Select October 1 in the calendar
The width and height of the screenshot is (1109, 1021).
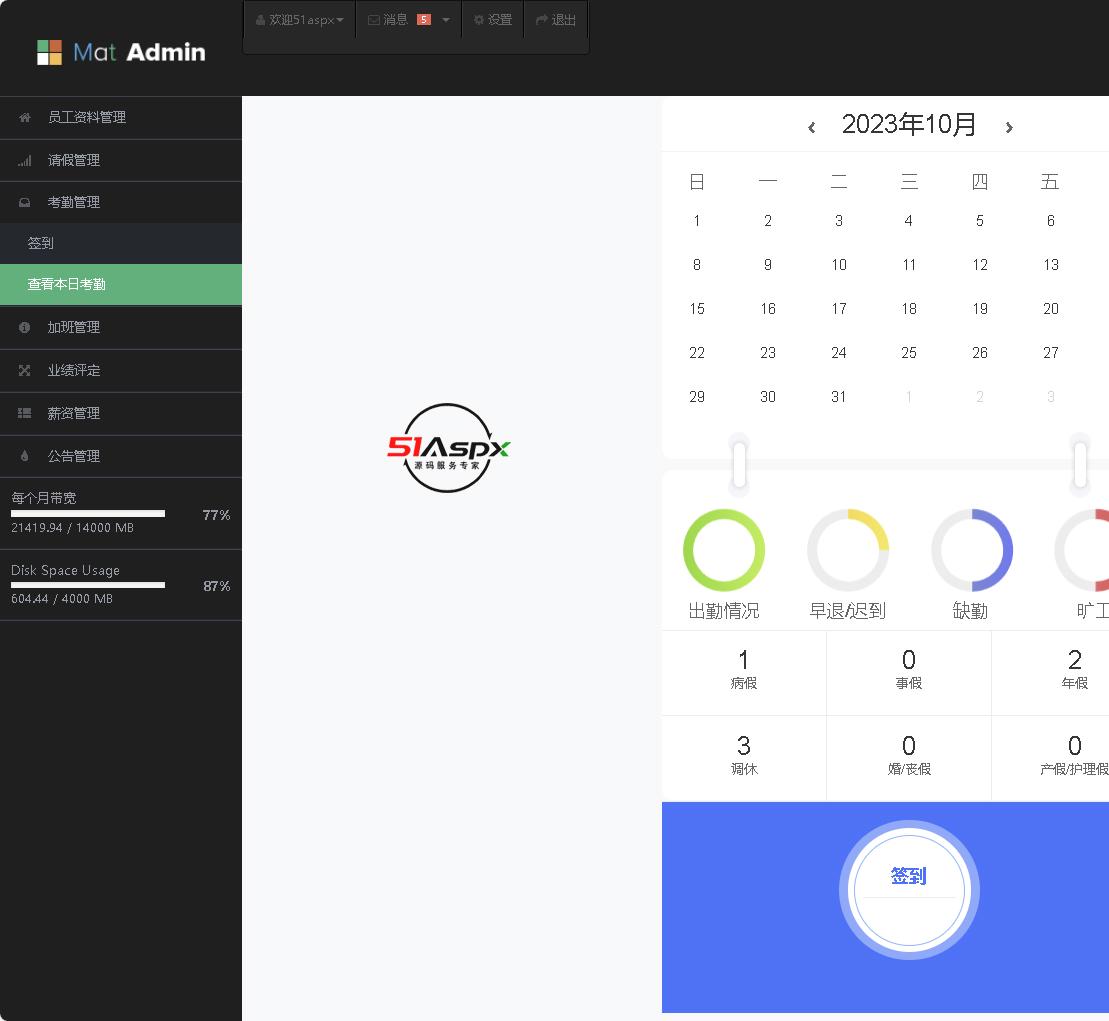[697, 221]
